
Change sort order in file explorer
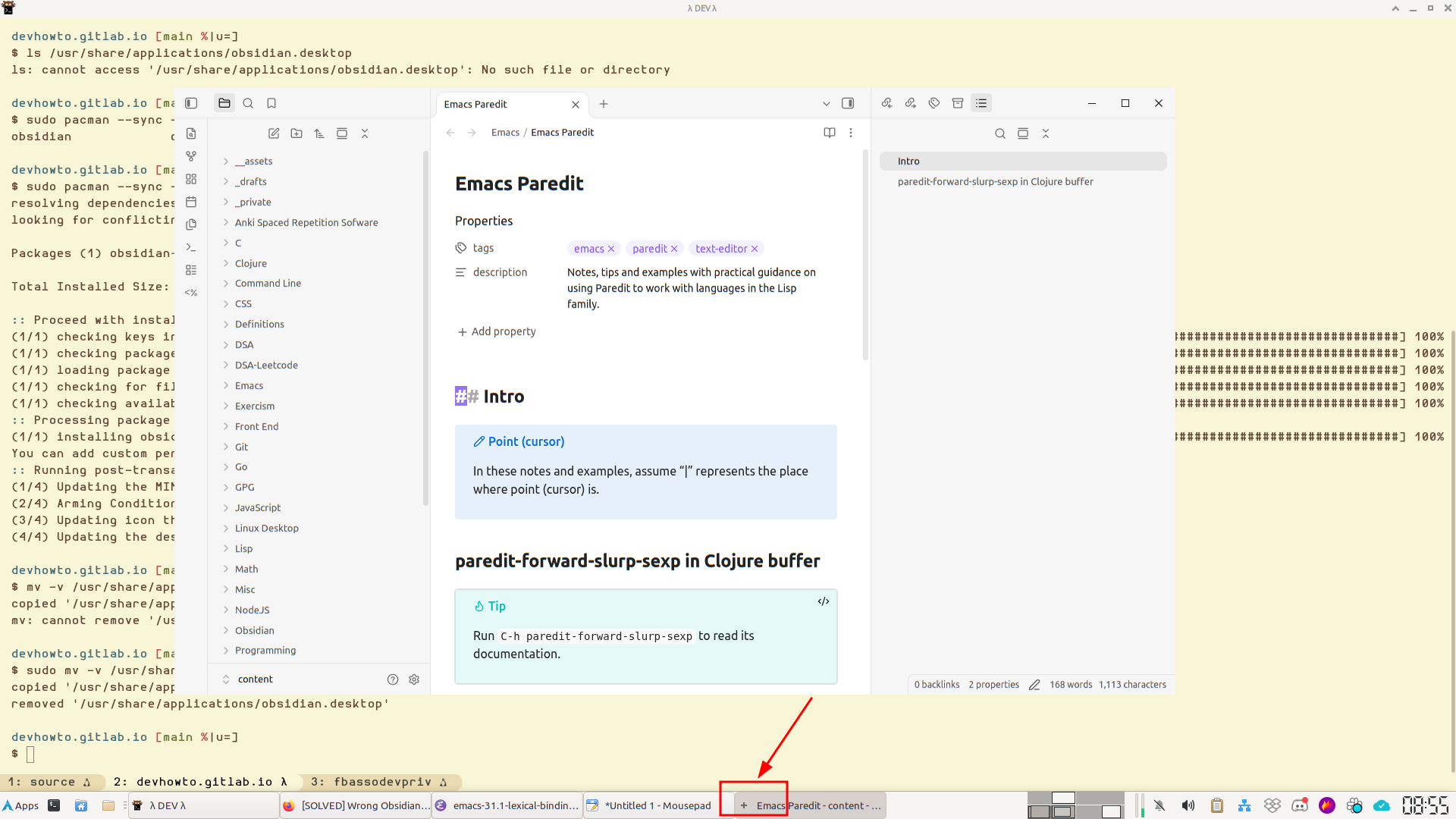(319, 133)
